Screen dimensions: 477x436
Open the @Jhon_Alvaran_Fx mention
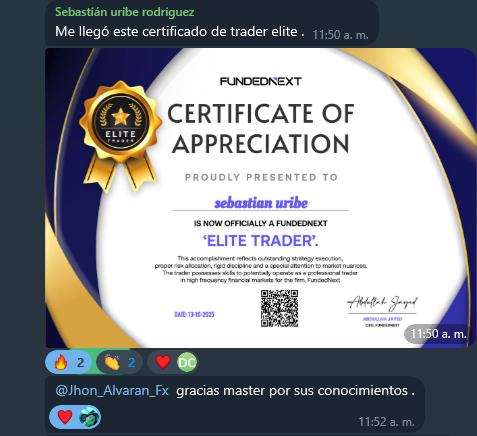pos(112,390)
